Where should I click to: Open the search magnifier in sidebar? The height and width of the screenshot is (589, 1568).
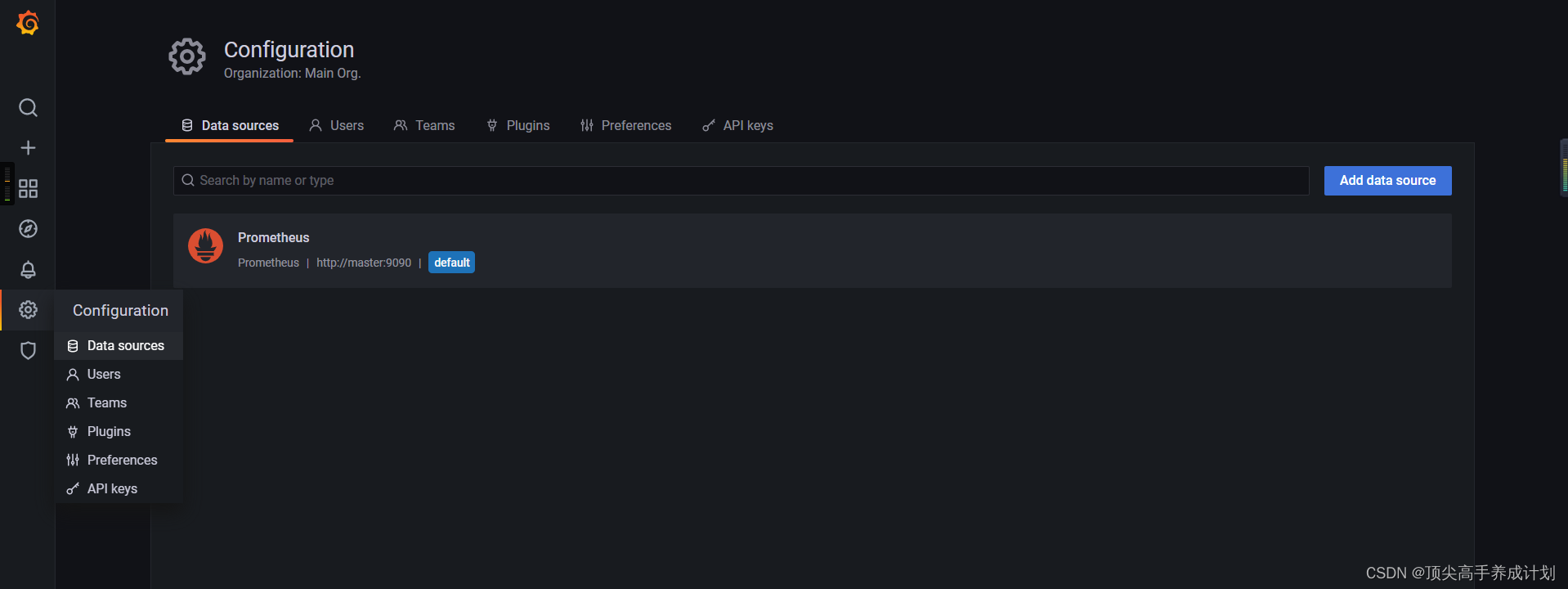pyautogui.click(x=28, y=108)
